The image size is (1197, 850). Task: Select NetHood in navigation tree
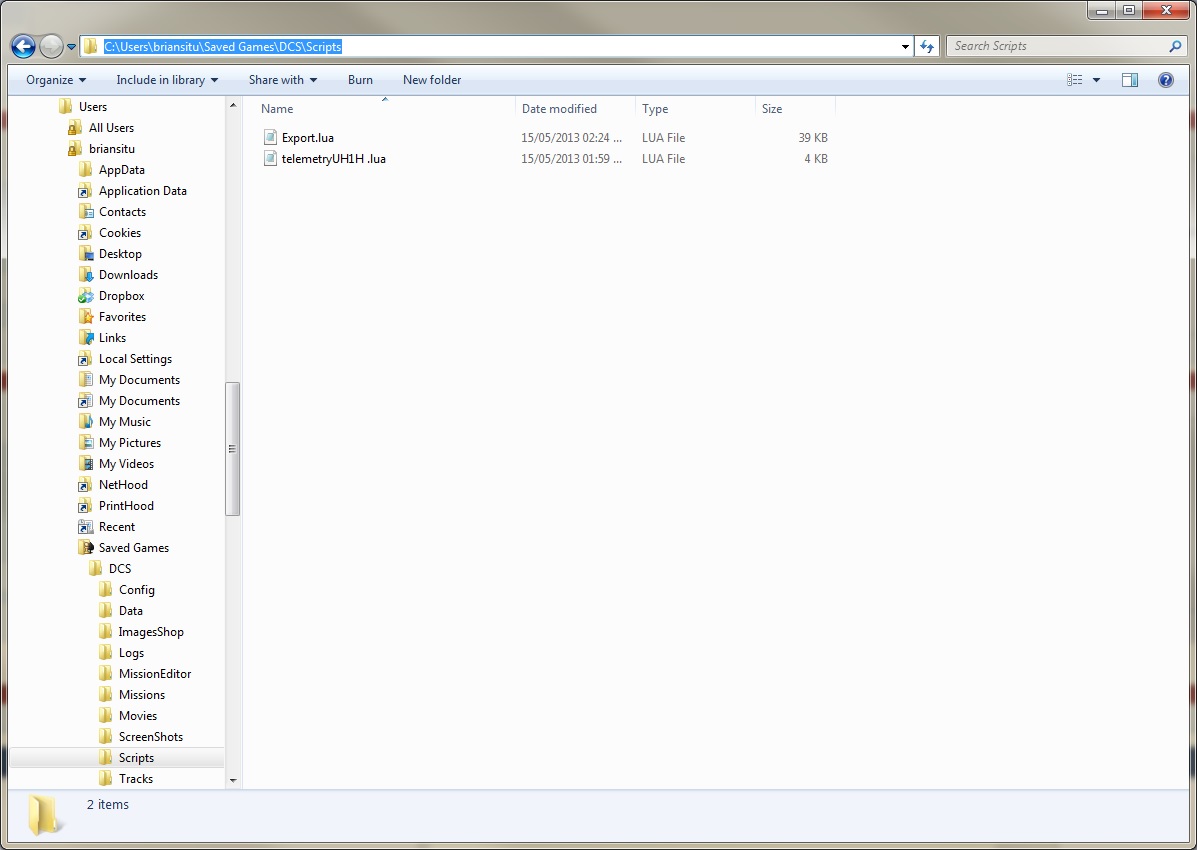[123, 485]
